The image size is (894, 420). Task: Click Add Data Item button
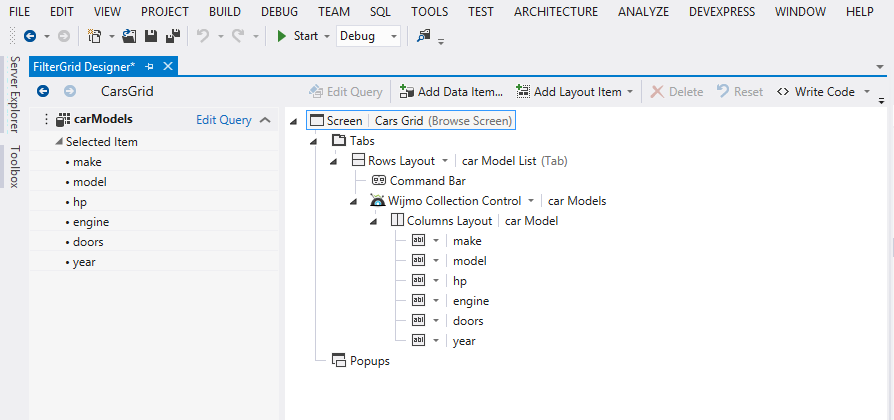[450, 92]
